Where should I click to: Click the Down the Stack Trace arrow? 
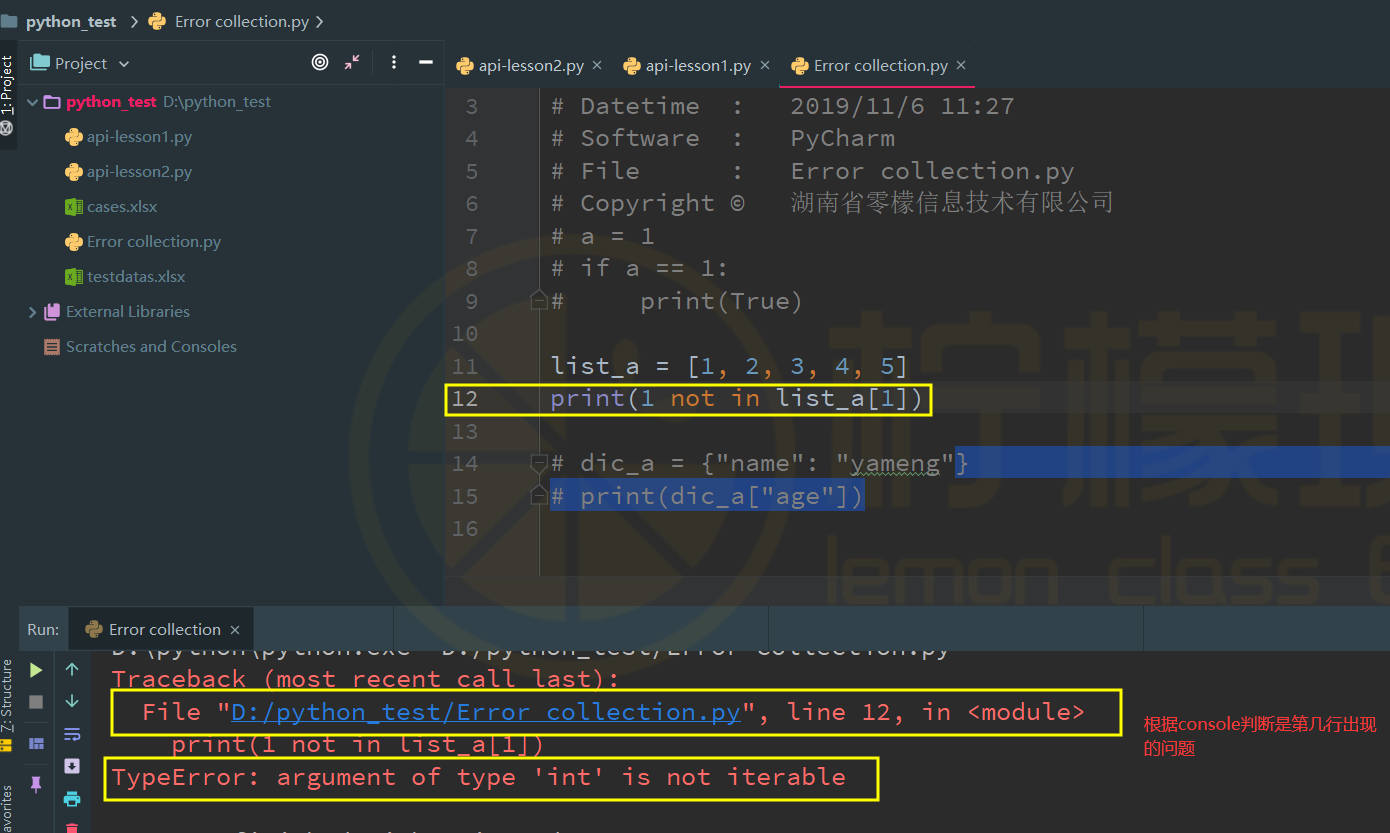point(72,701)
